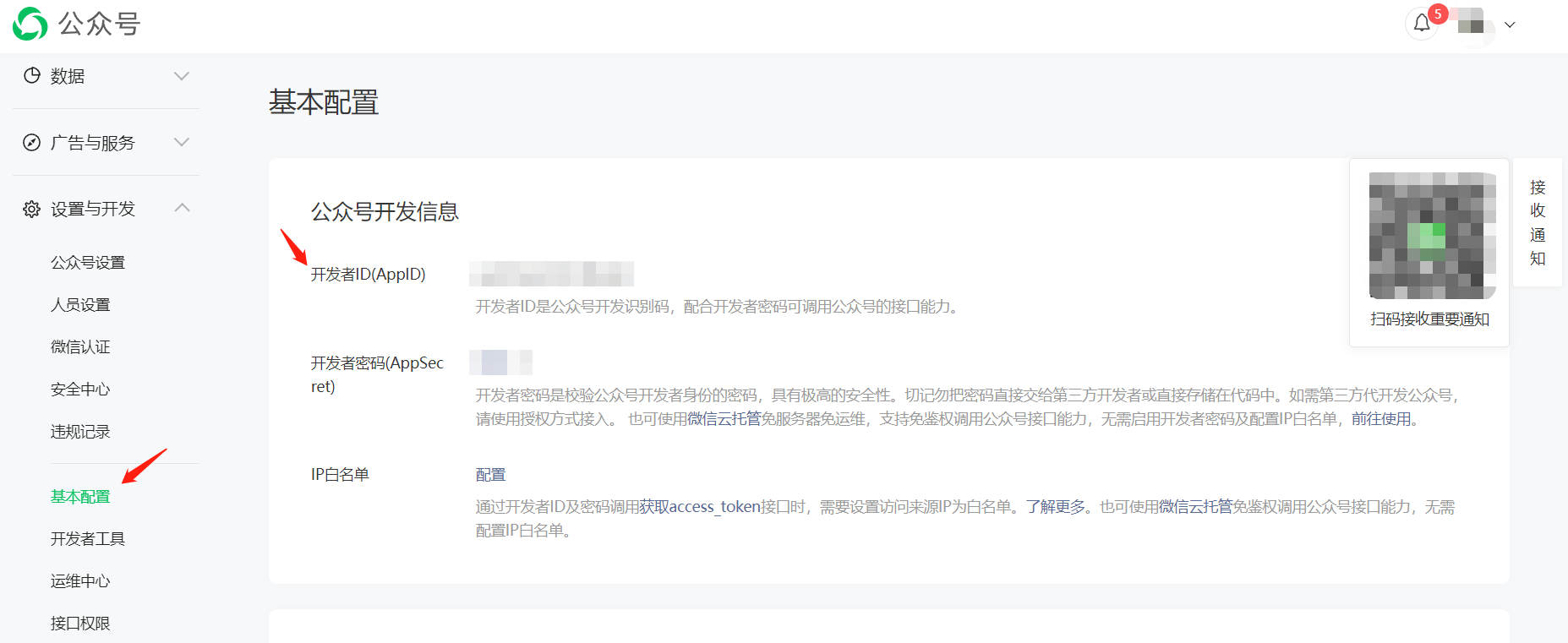
Task: Select 公众号设置 in the sidebar
Action: coord(88,263)
